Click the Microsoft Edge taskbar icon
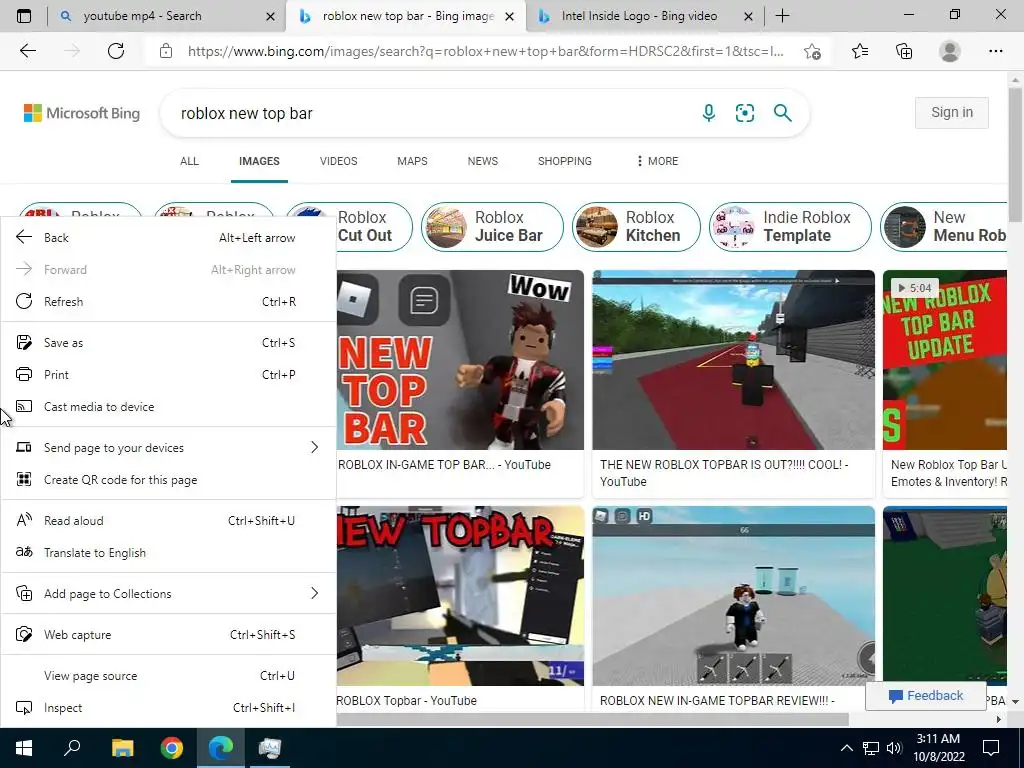This screenshot has width=1024, height=768. tap(221, 748)
